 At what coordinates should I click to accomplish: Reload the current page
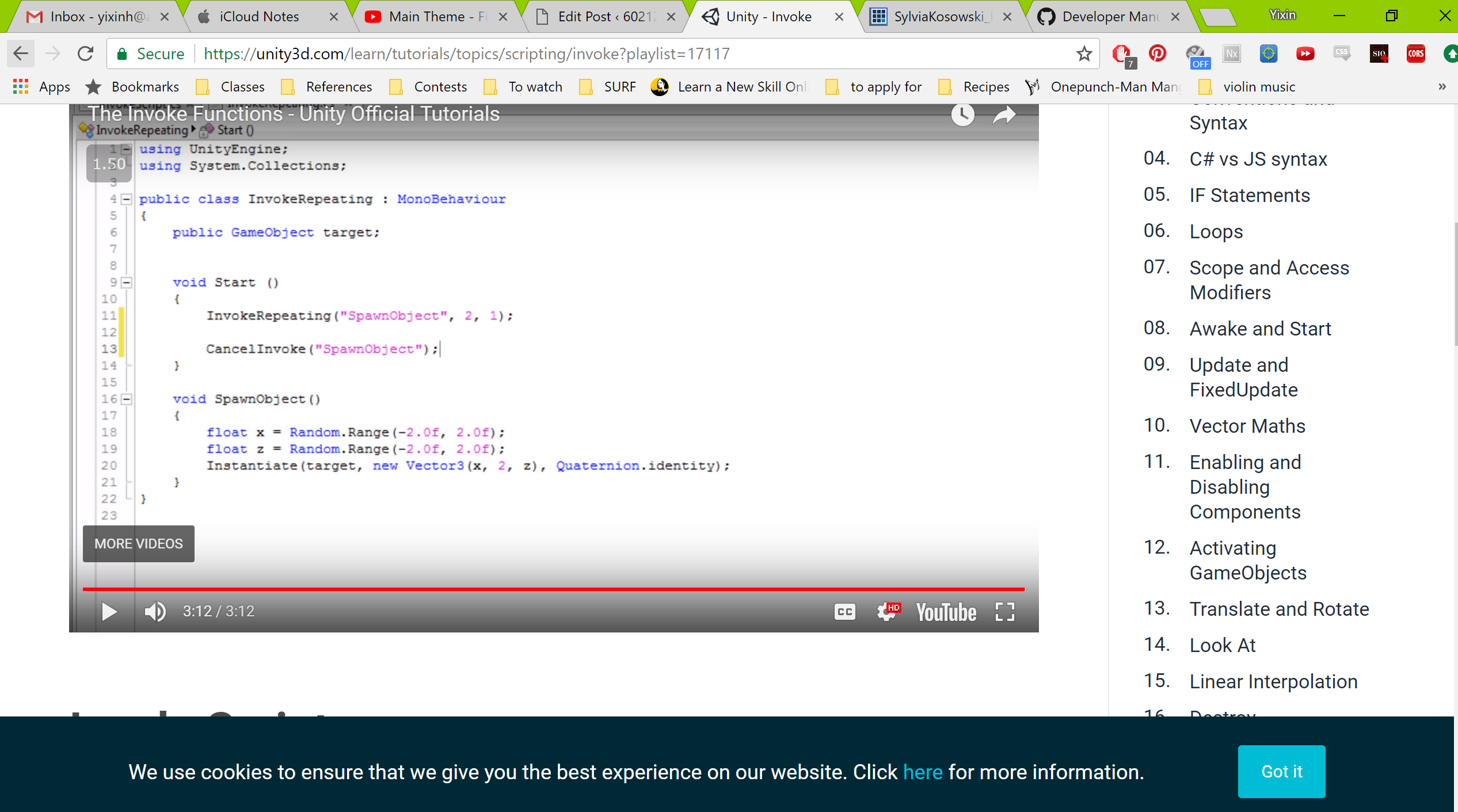coord(85,54)
